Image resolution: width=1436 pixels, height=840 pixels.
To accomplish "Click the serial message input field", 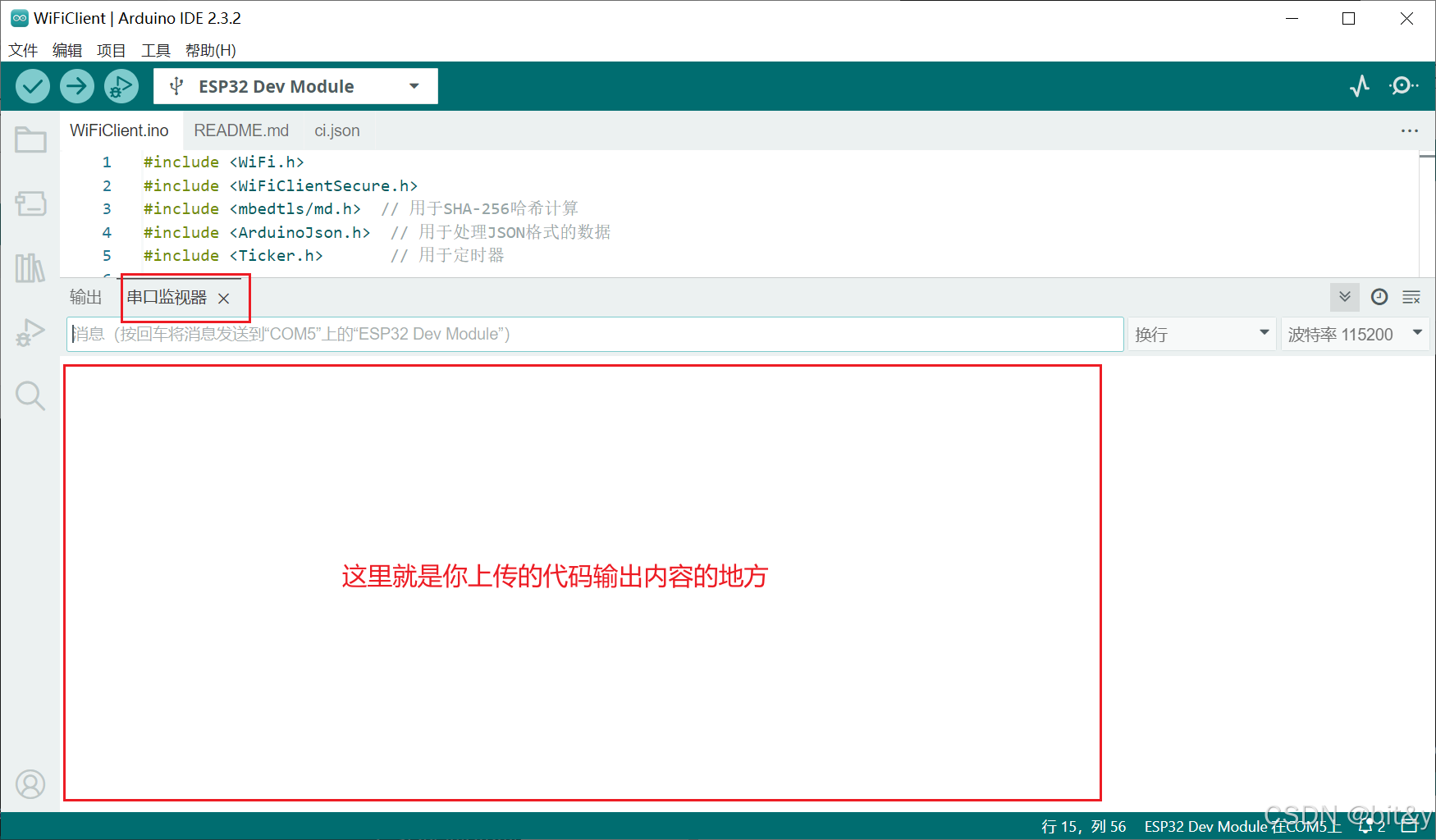I will click(x=595, y=334).
